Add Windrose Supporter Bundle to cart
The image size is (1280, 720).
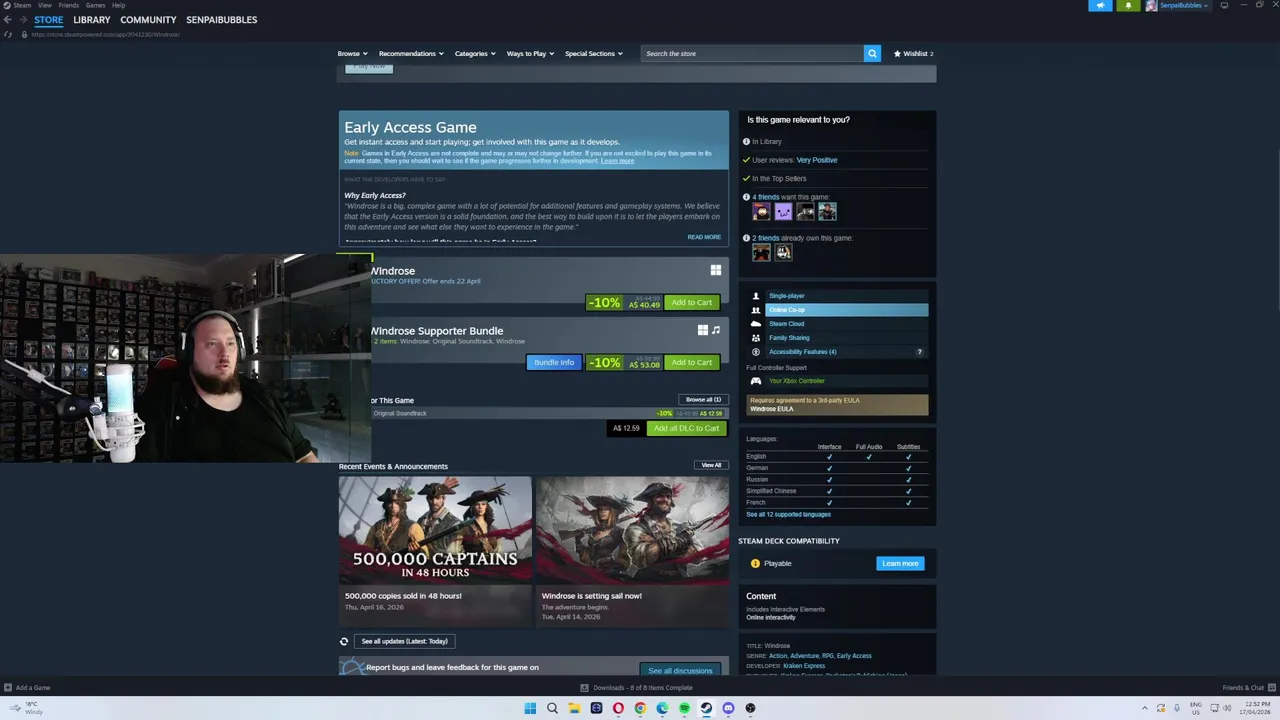pyautogui.click(x=692, y=362)
